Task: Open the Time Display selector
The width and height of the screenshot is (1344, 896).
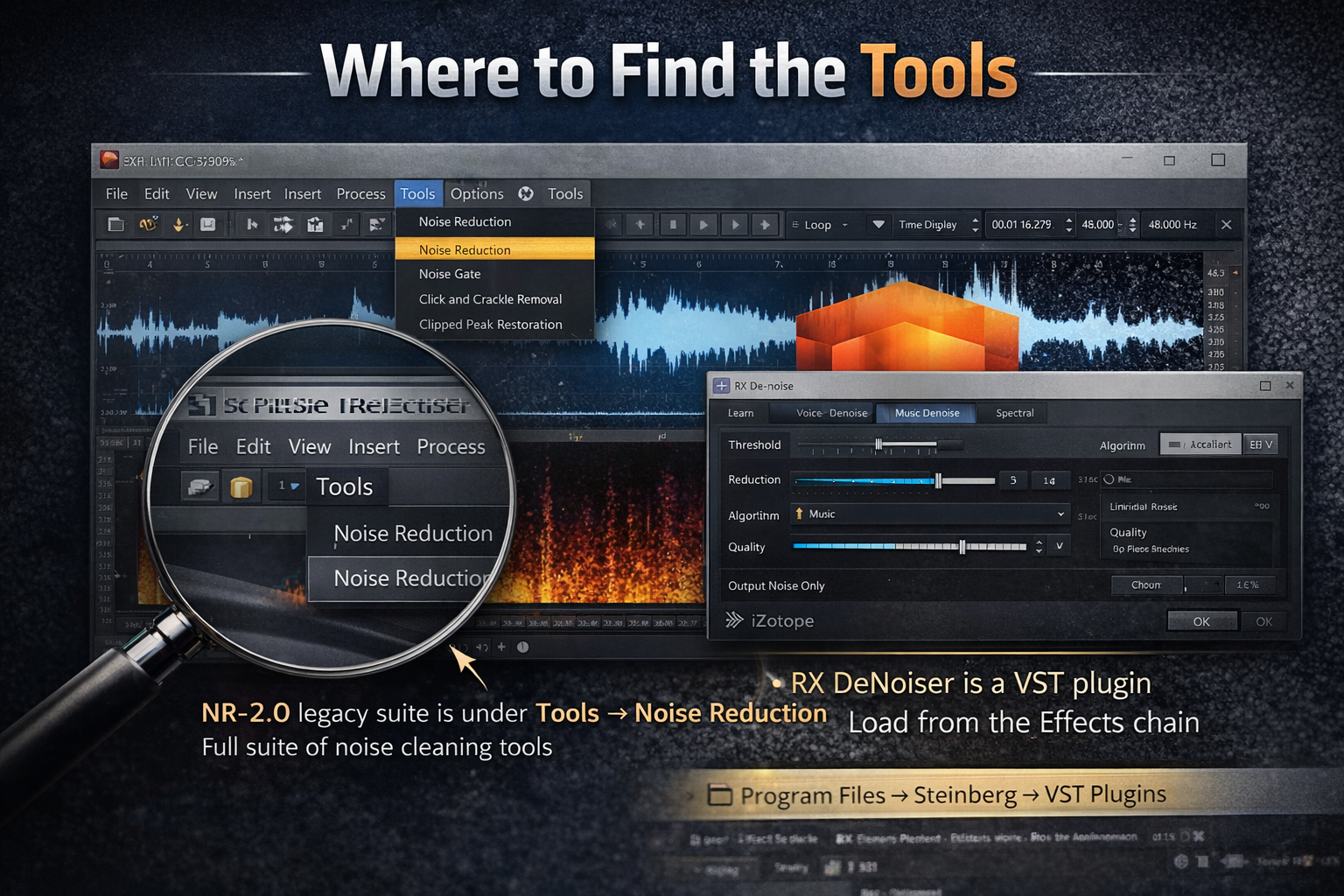Action: pyautogui.click(x=927, y=225)
